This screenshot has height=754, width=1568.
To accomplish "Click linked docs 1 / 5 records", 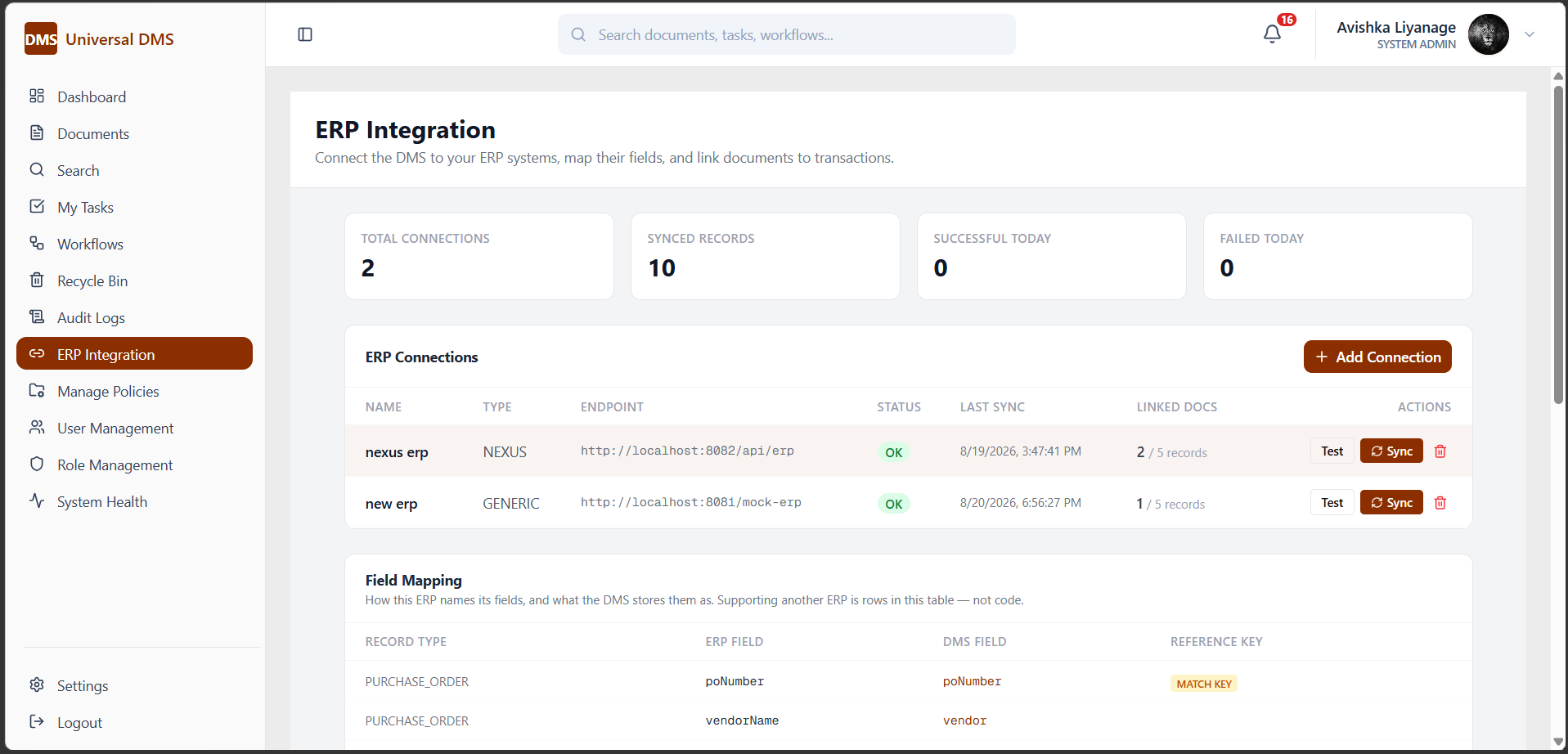I will [x=1170, y=504].
